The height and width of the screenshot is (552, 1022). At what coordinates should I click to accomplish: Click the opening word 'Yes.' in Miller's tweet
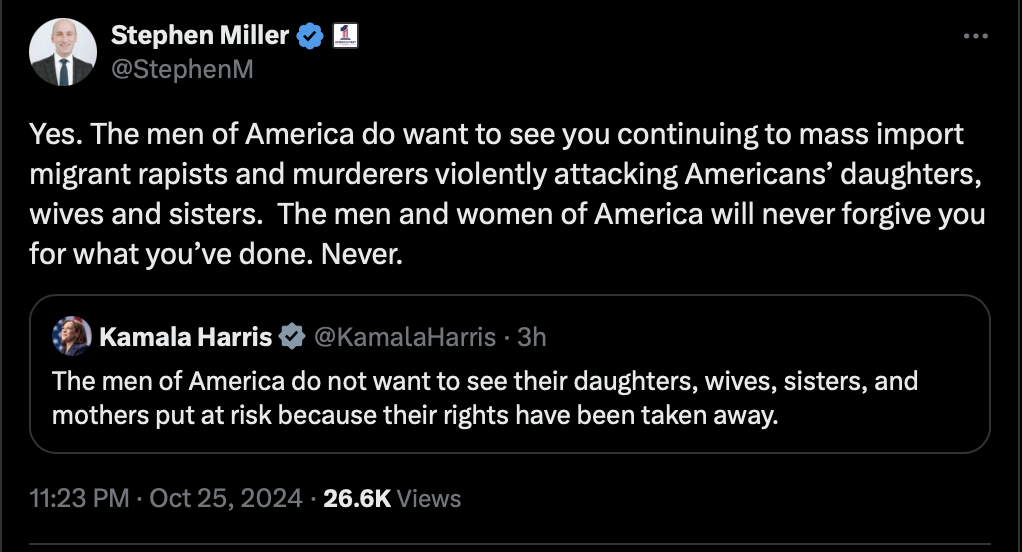coord(50,134)
